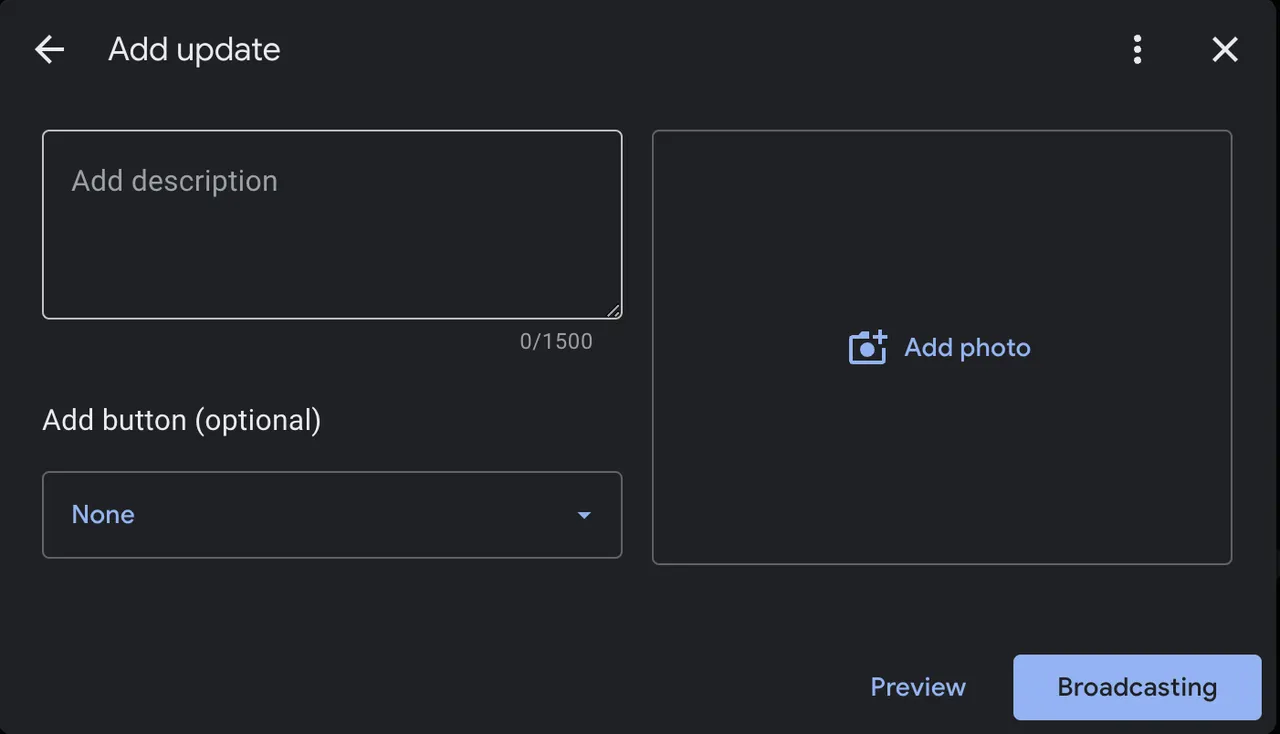Click the 'Add update' dialog title

coord(194,49)
